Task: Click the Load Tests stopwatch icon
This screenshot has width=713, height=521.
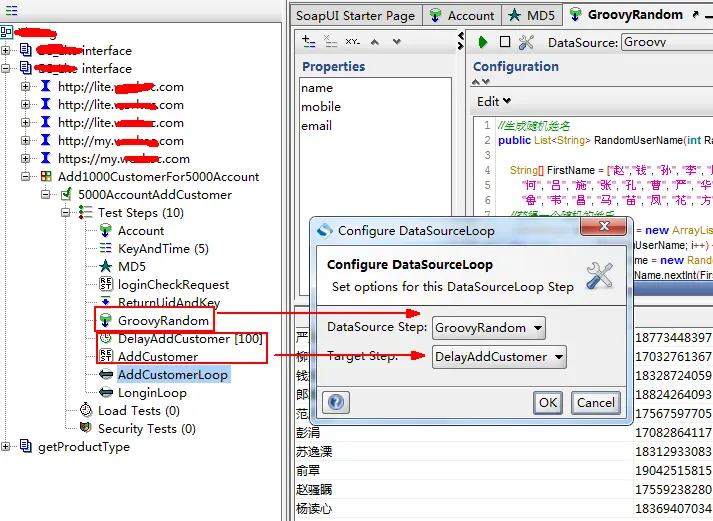Action: coord(86,410)
